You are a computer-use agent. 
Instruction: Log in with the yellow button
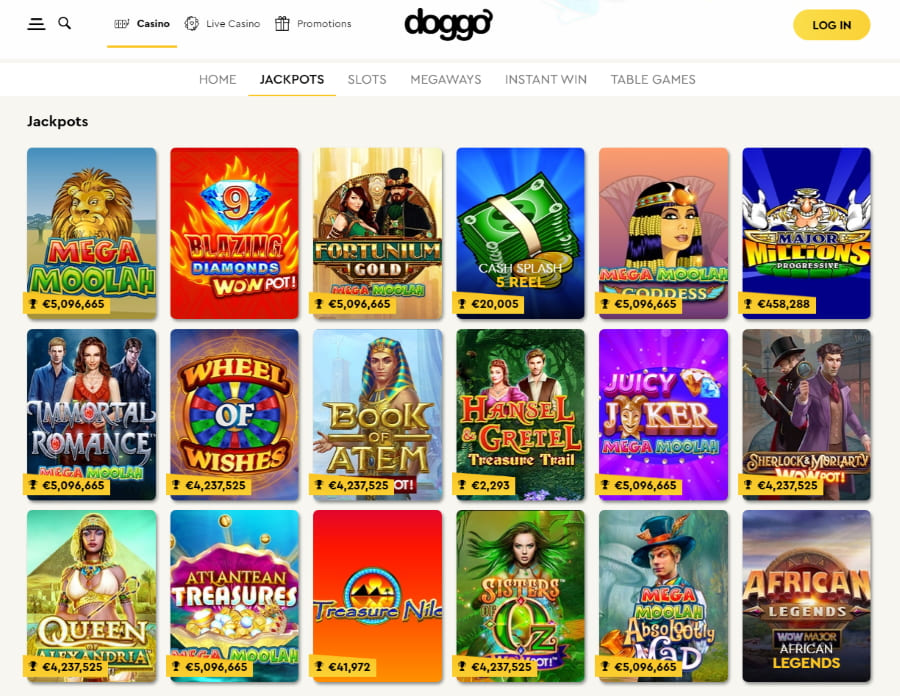point(831,25)
